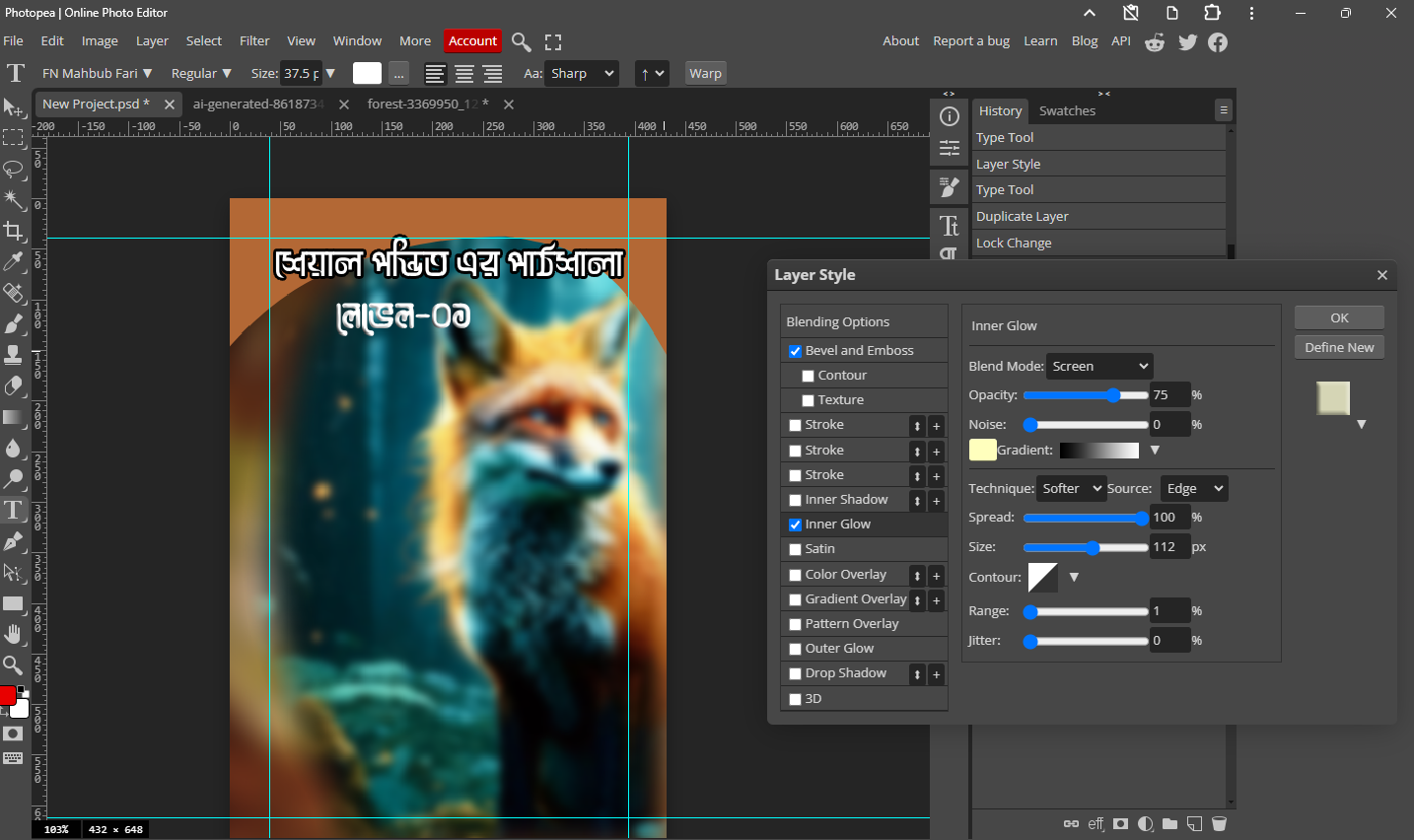The width and height of the screenshot is (1414, 840).
Task: Select the Brush tool in left toolbar
Action: click(x=13, y=323)
